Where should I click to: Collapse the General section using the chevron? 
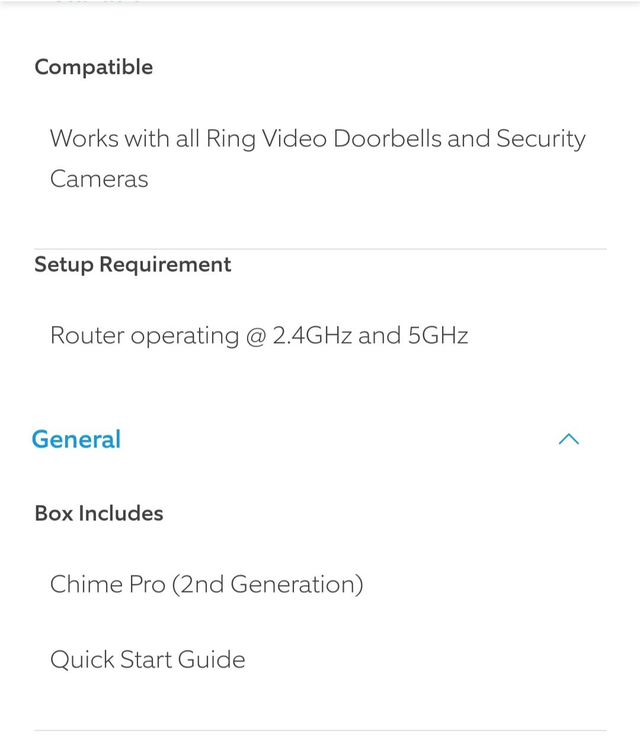(569, 439)
